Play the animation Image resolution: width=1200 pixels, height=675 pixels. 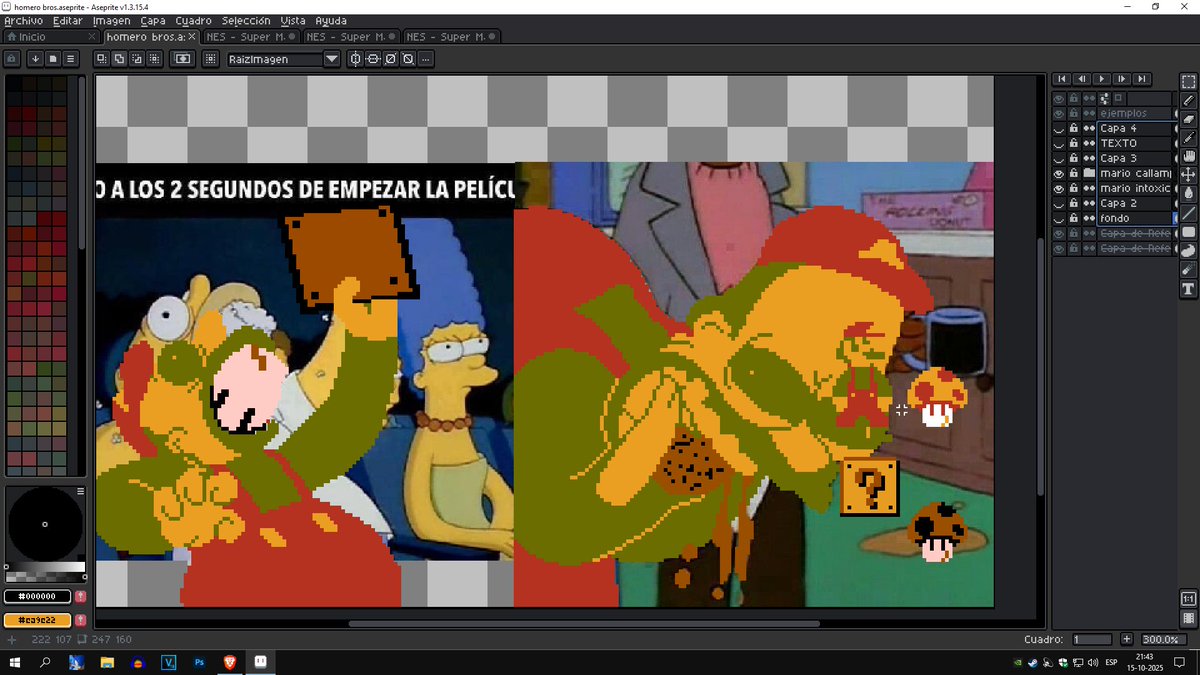(x=1102, y=79)
